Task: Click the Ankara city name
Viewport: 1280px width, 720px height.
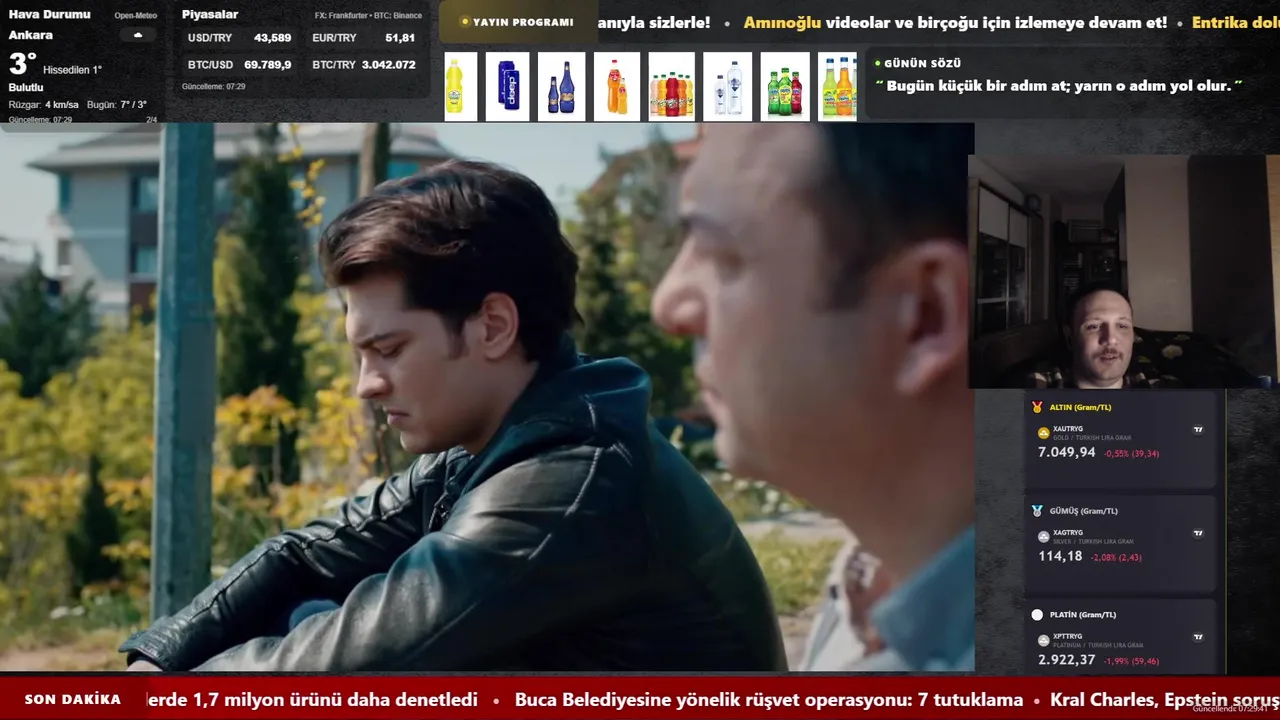Action: coord(31,35)
